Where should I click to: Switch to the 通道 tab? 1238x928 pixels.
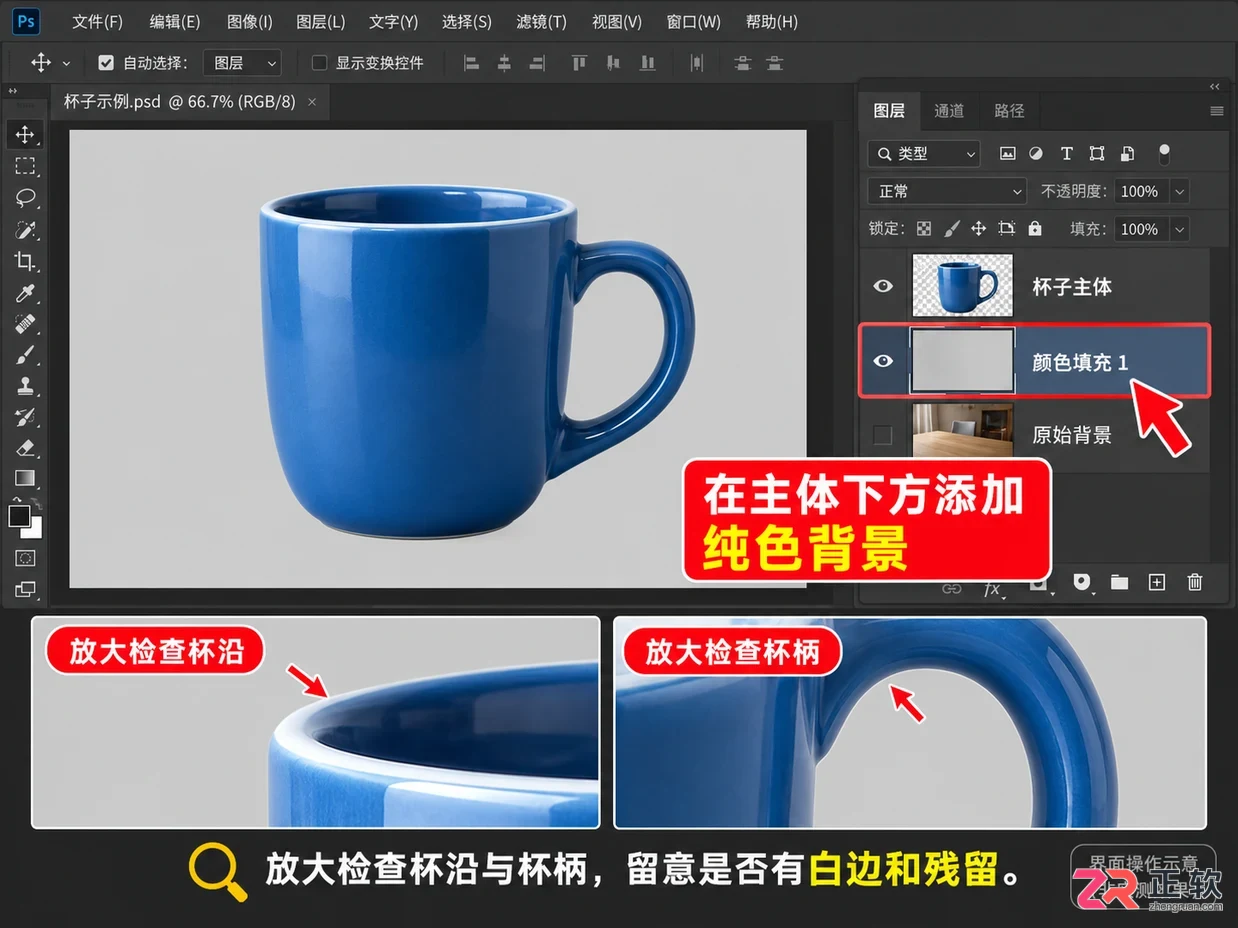949,111
